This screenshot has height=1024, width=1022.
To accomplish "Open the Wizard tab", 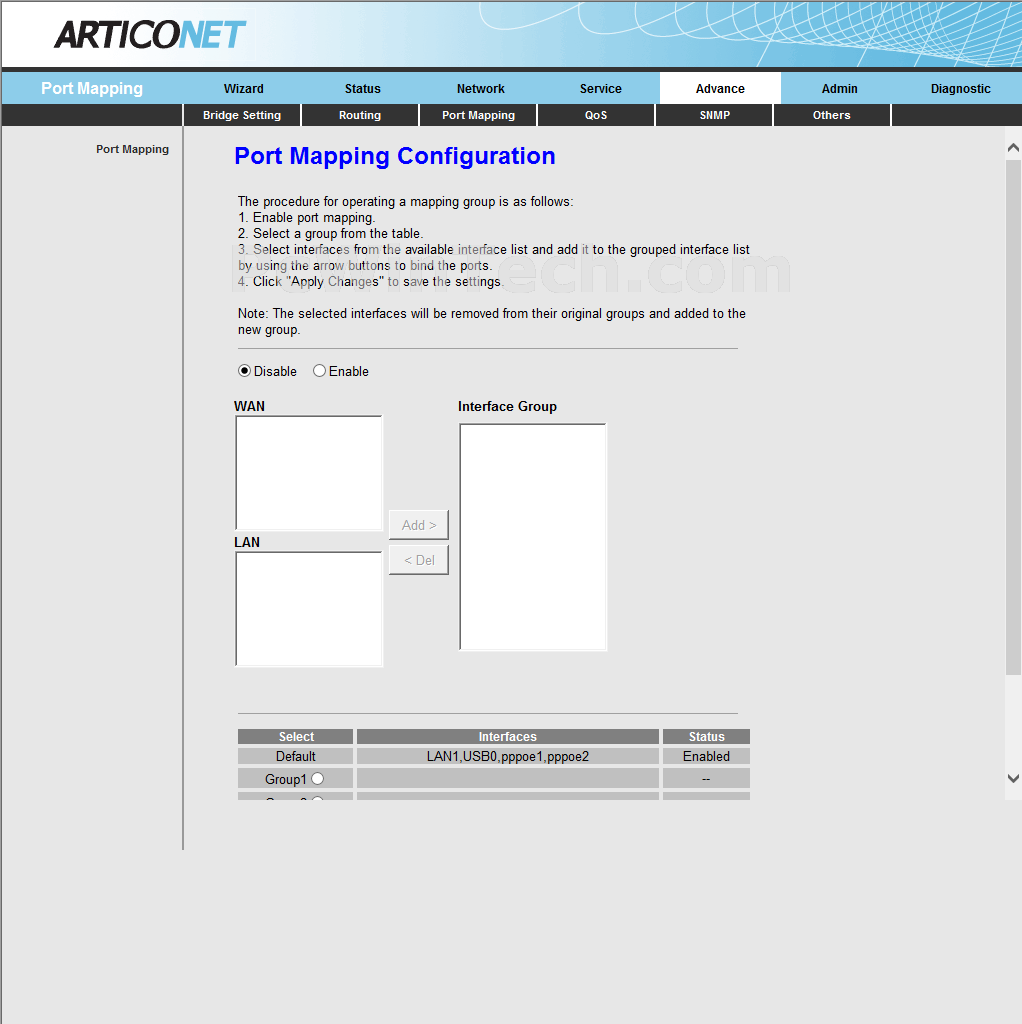I will [x=244, y=88].
